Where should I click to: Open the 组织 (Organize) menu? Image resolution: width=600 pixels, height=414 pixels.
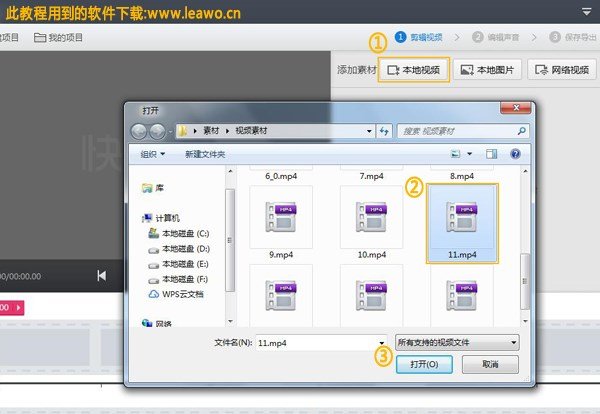pos(153,154)
